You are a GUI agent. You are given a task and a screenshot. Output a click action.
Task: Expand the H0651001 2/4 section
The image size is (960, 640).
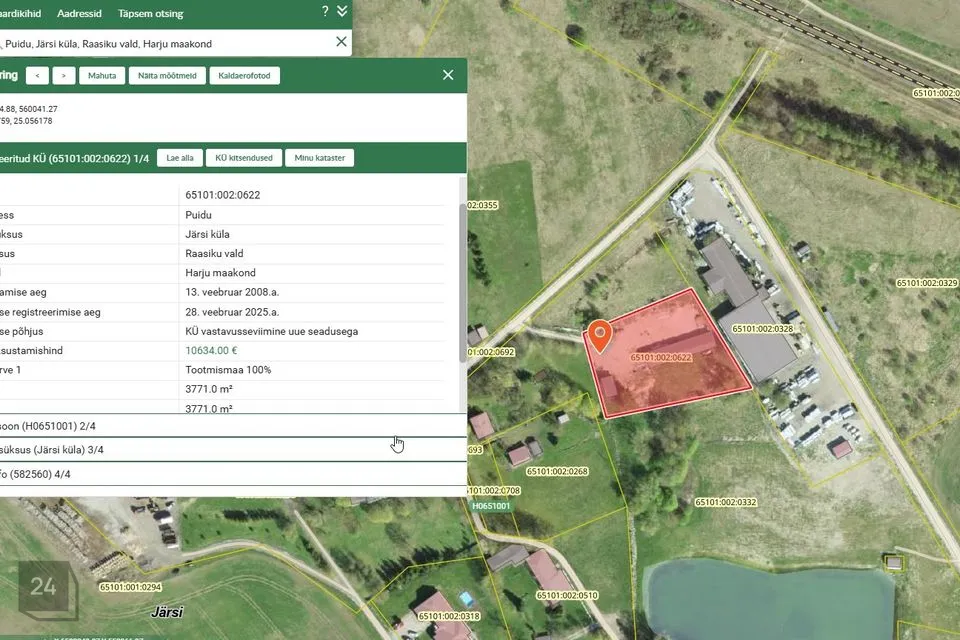coord(230,426)
